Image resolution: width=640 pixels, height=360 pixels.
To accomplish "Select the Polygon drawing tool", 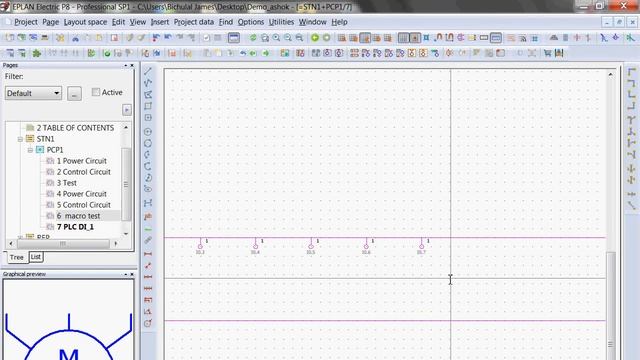I will [x=148, y=95].
